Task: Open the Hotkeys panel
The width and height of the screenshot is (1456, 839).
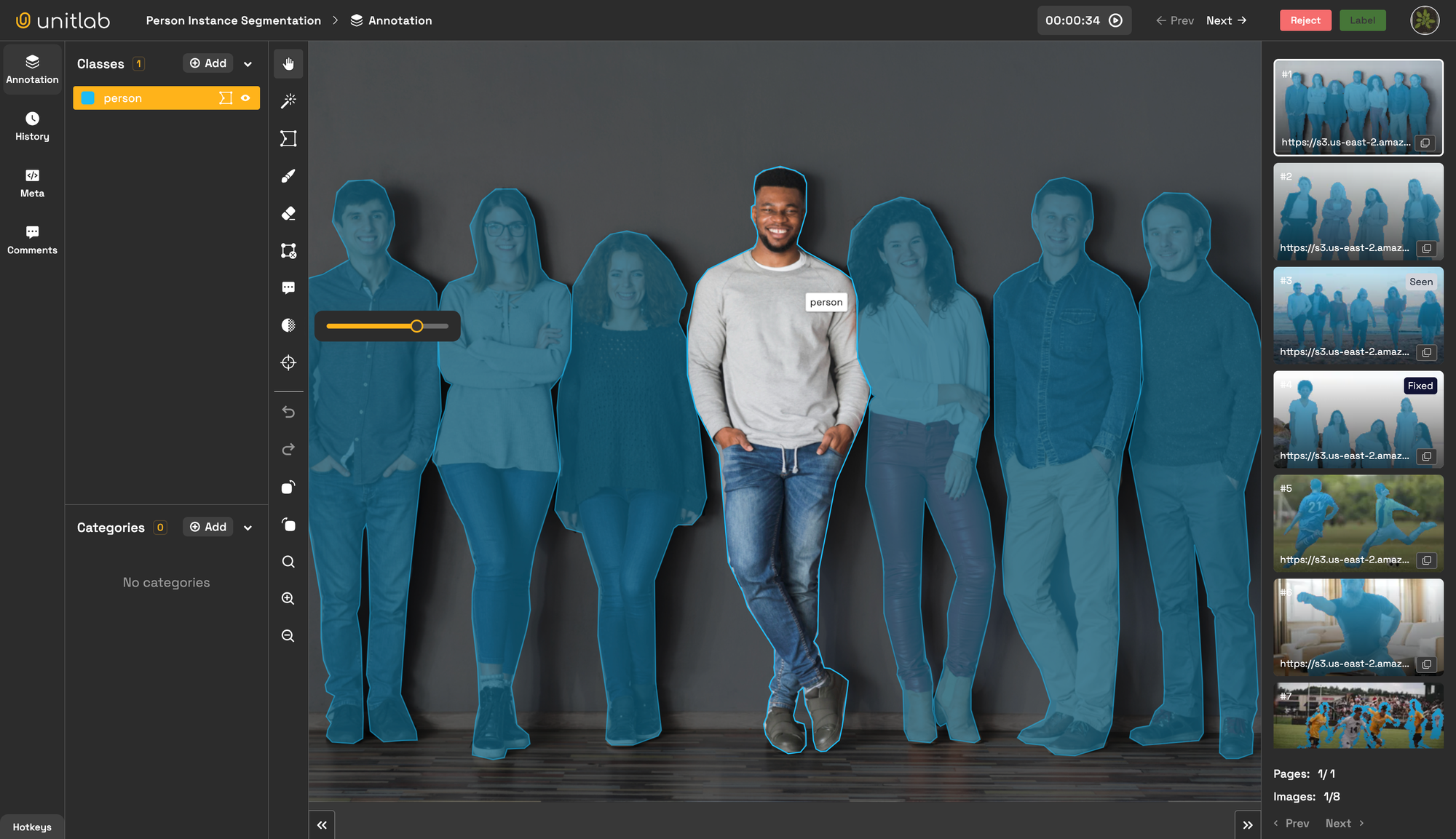Action: [32, 827]
